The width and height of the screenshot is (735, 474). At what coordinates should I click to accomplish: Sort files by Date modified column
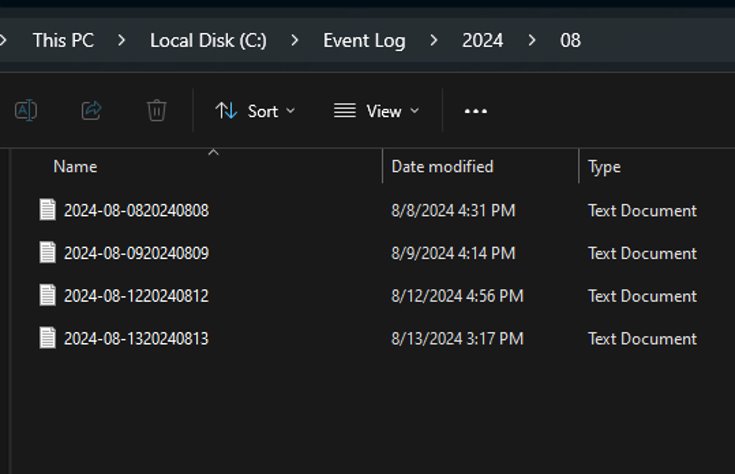click(x=442, y=167)
